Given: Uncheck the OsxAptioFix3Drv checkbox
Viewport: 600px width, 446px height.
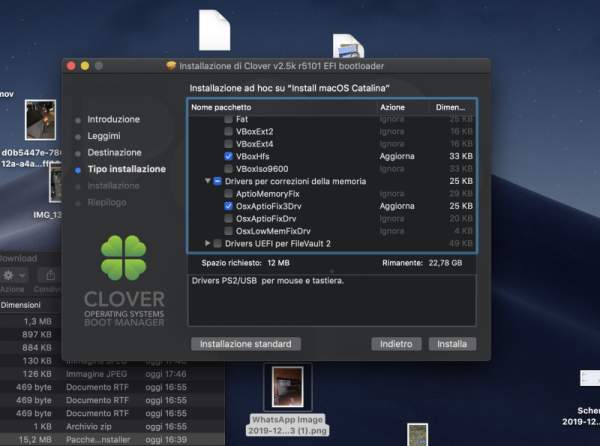Looking at the screenshot, I should click(x=228, y=206).
